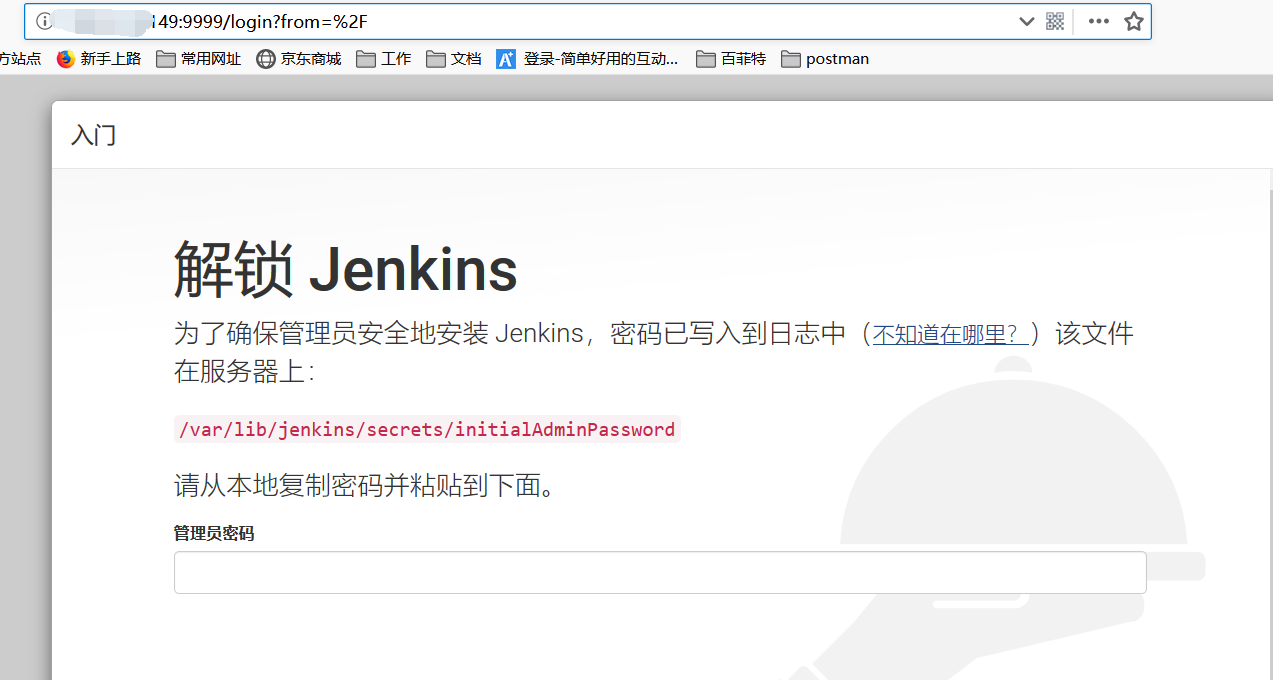1273x680 pixels.
Task: Open the 登录-简单好用的互动 bookmark
Action: click(588, 59)
